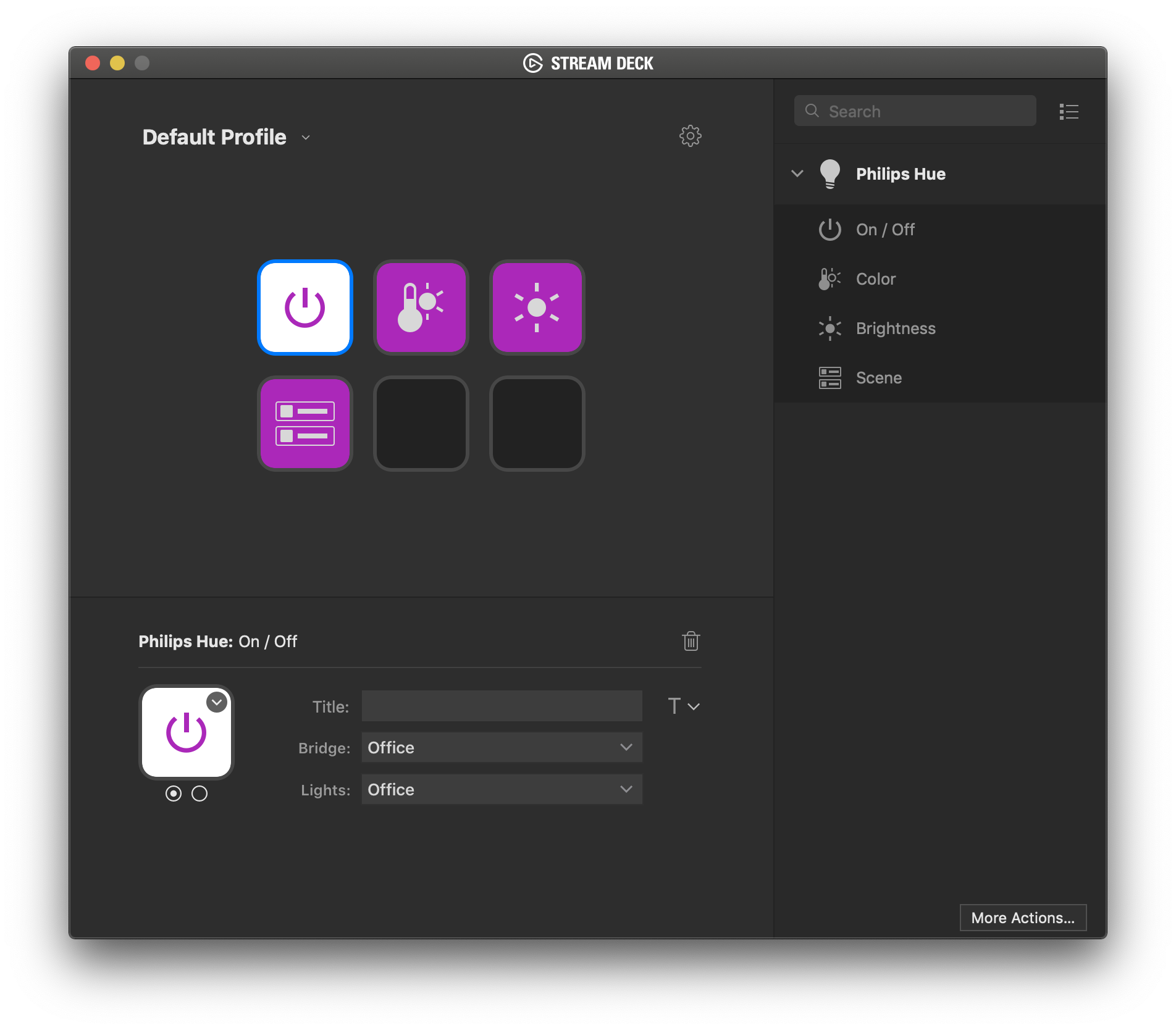The width and height of the screenshot is (1176, 1030).
Task: Choose the Brightness action in list
Action: pos(939,329)
